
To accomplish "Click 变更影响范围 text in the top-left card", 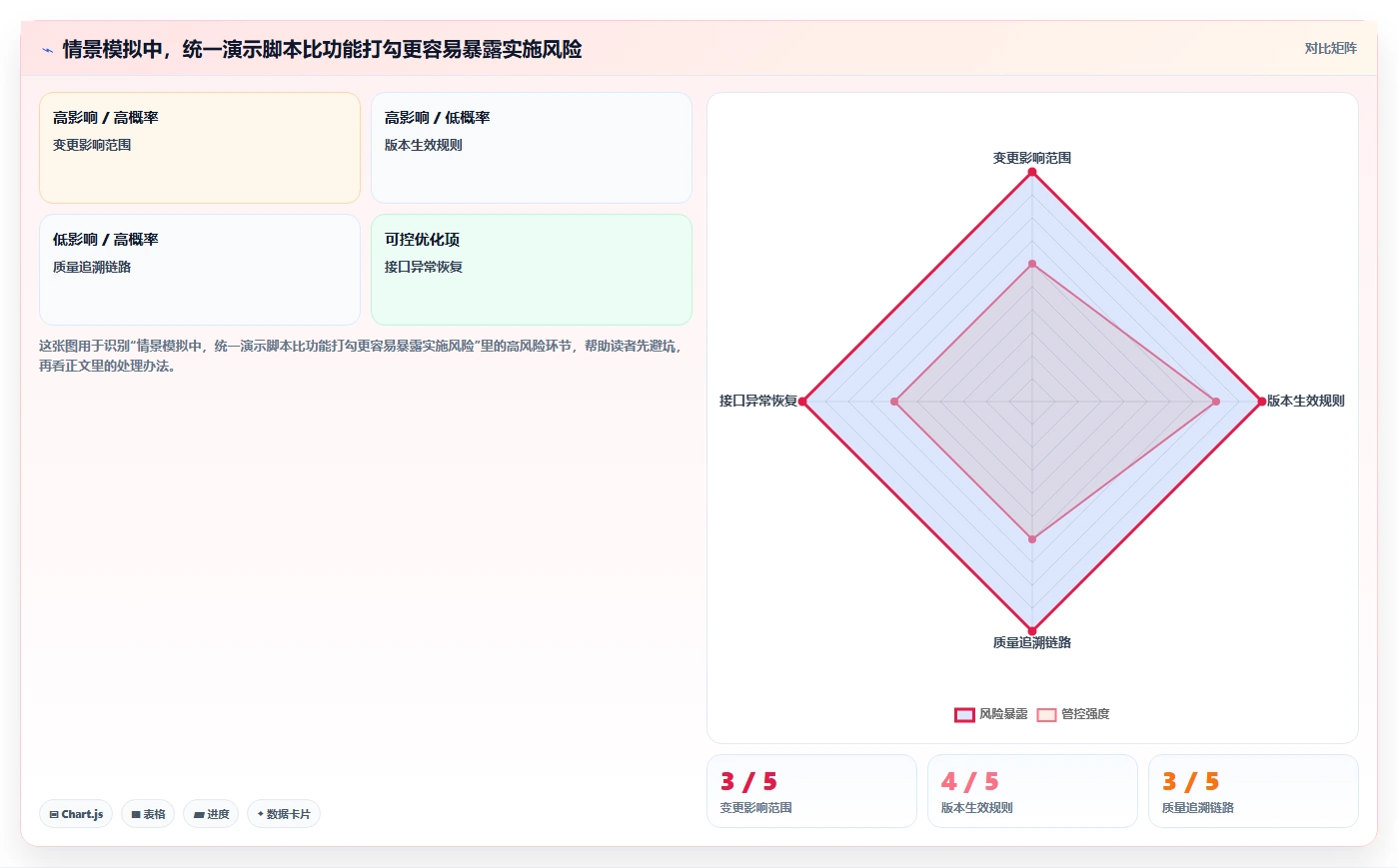I will click(92, 145).
